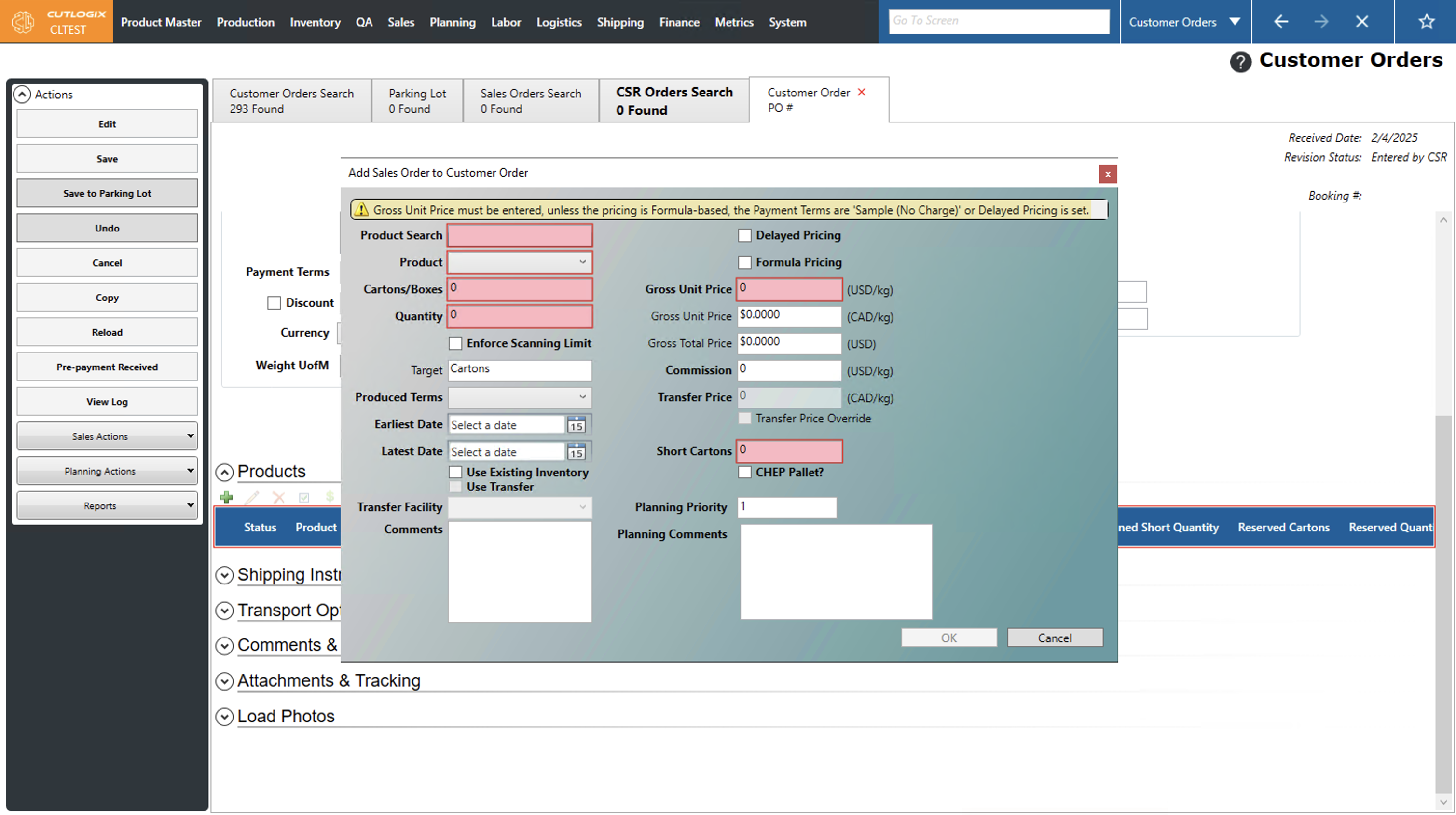
Task: Click the dialog Cancel button
Action: (1054, 638)
